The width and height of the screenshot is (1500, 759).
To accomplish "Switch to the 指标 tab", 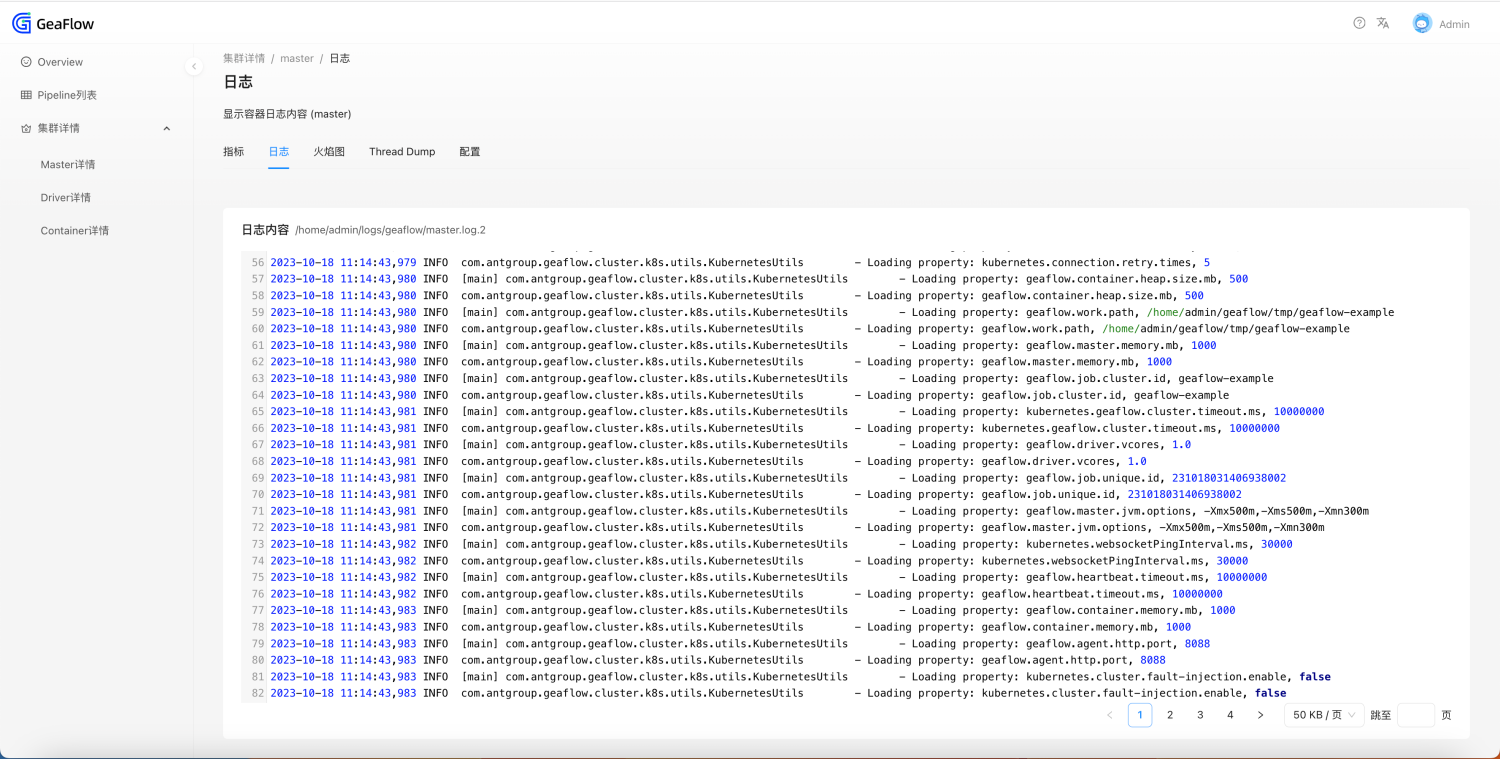I will point(233,151).
